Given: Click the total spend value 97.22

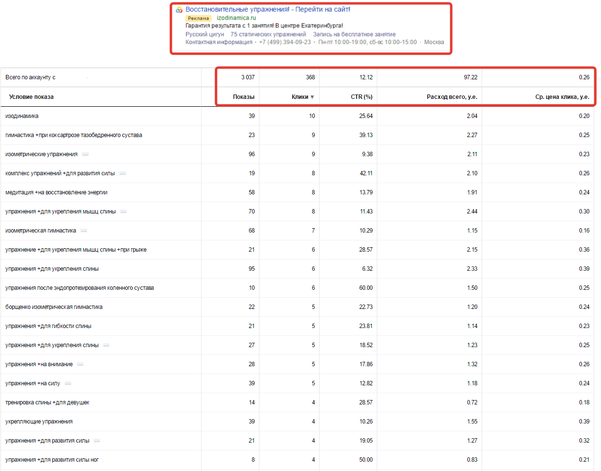Looking at the screenshot, I should [x=471, y=77].
